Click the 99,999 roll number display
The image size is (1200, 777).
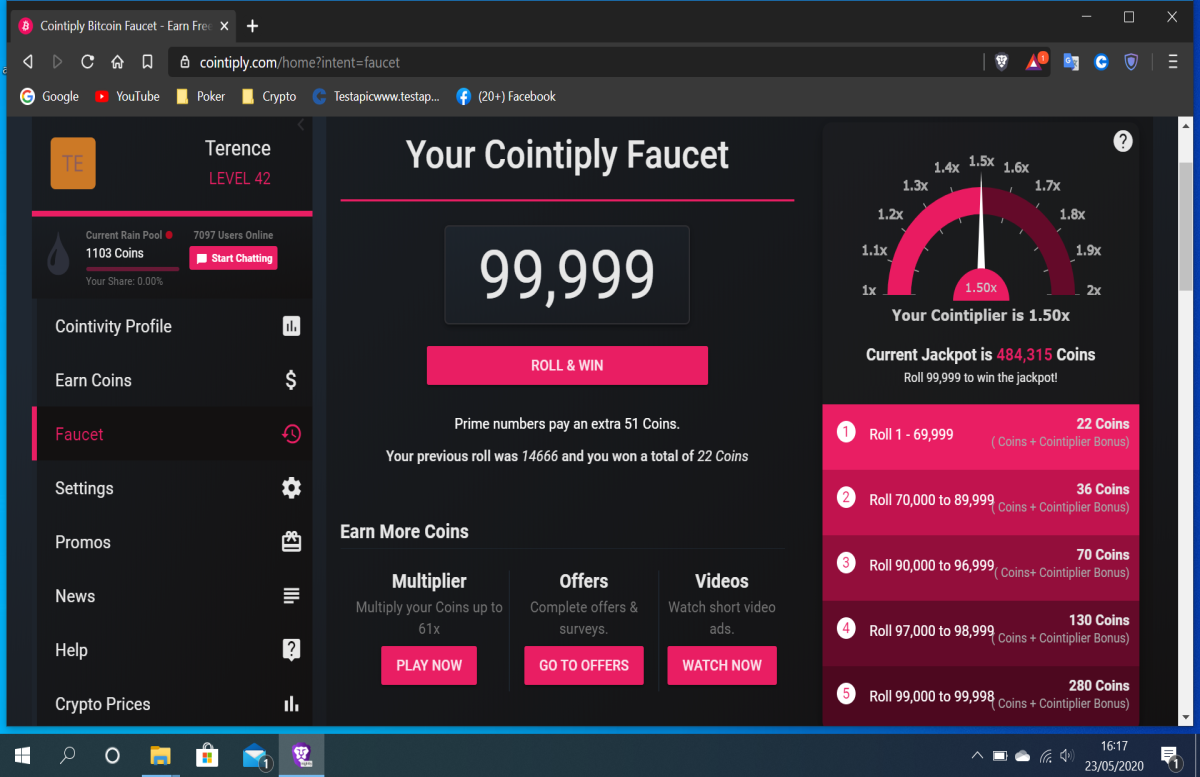click(x=567, y=274)
